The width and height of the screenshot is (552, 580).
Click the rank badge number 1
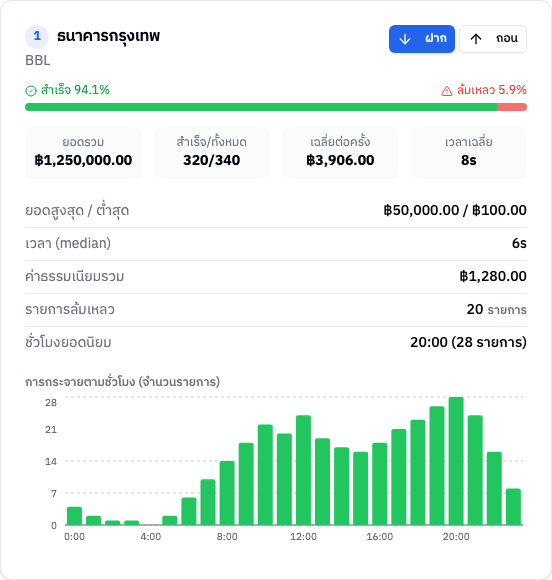[37, 37]
